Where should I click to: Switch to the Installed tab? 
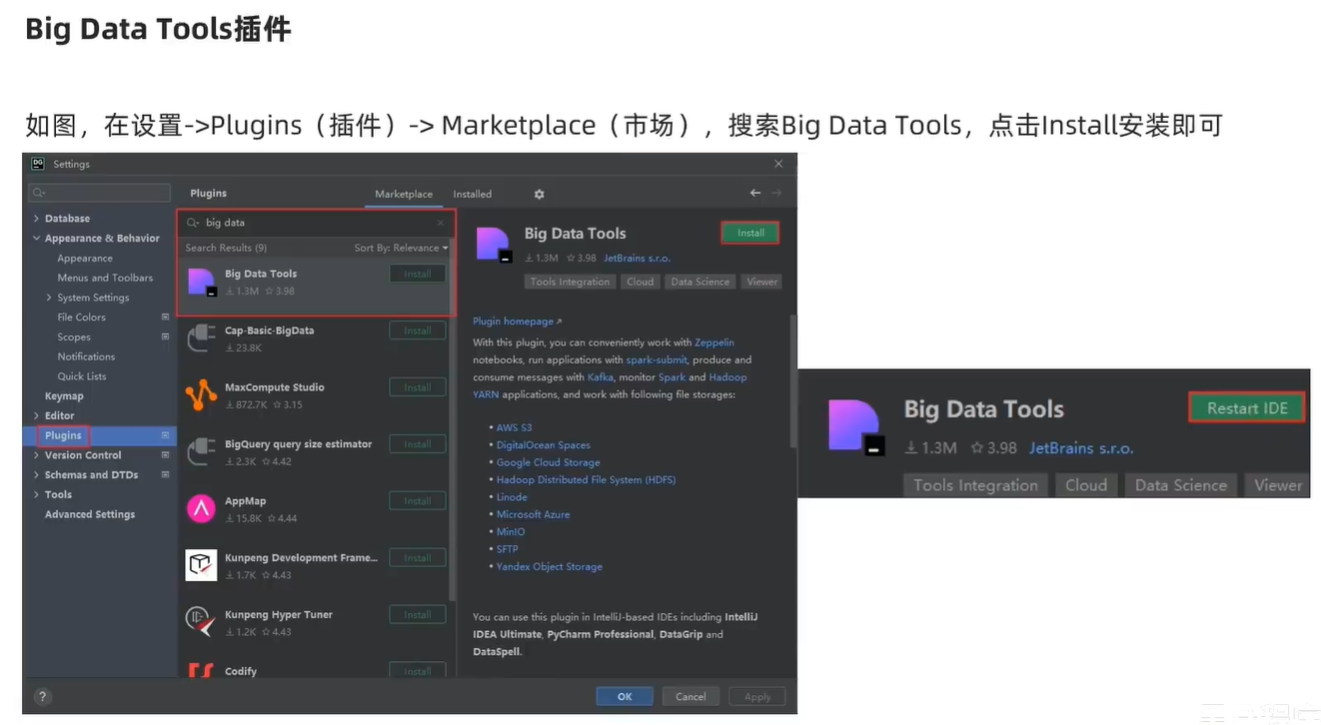[472, 194]
